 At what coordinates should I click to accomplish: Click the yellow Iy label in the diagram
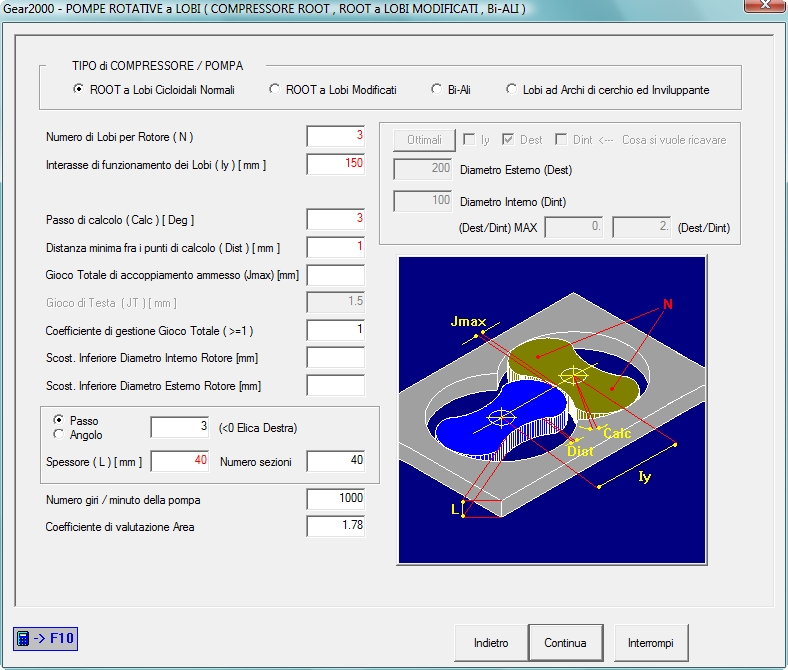pos(644,476)
